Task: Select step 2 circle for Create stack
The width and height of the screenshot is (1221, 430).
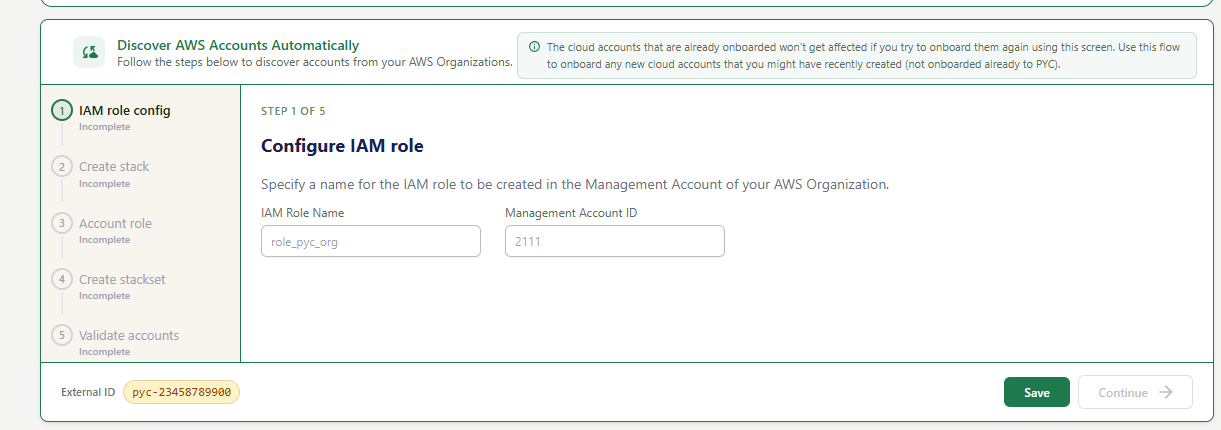Action: (x=62, y=167)
